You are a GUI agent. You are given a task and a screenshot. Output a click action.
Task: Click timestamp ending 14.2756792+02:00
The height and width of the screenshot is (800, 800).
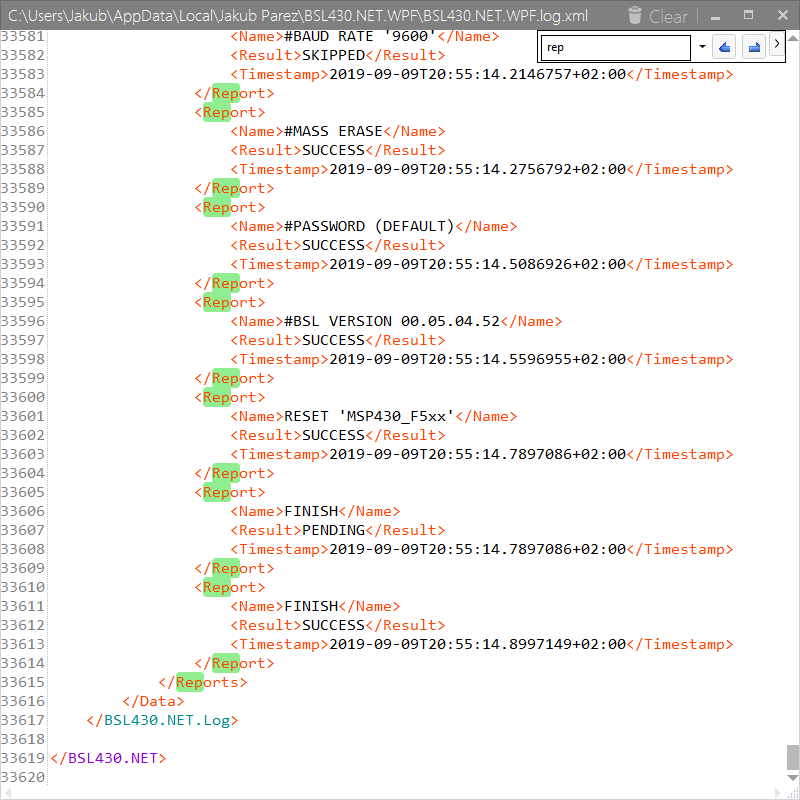coord(478,169)
